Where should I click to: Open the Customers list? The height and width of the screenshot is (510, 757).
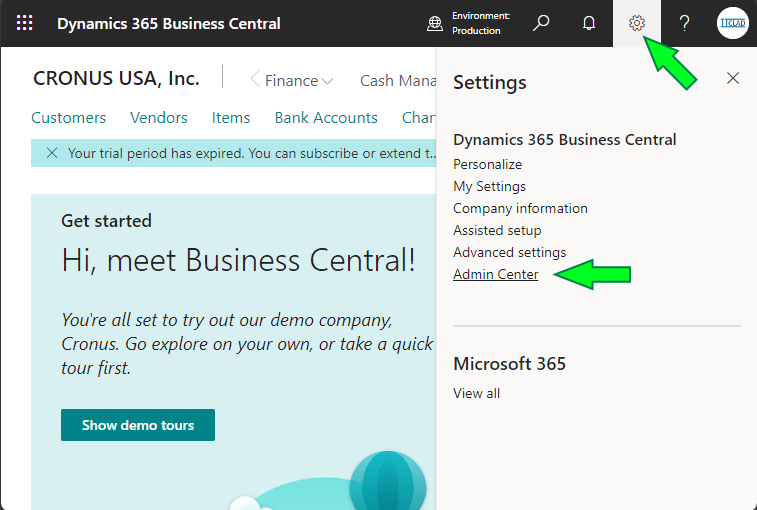pos(69,117)
